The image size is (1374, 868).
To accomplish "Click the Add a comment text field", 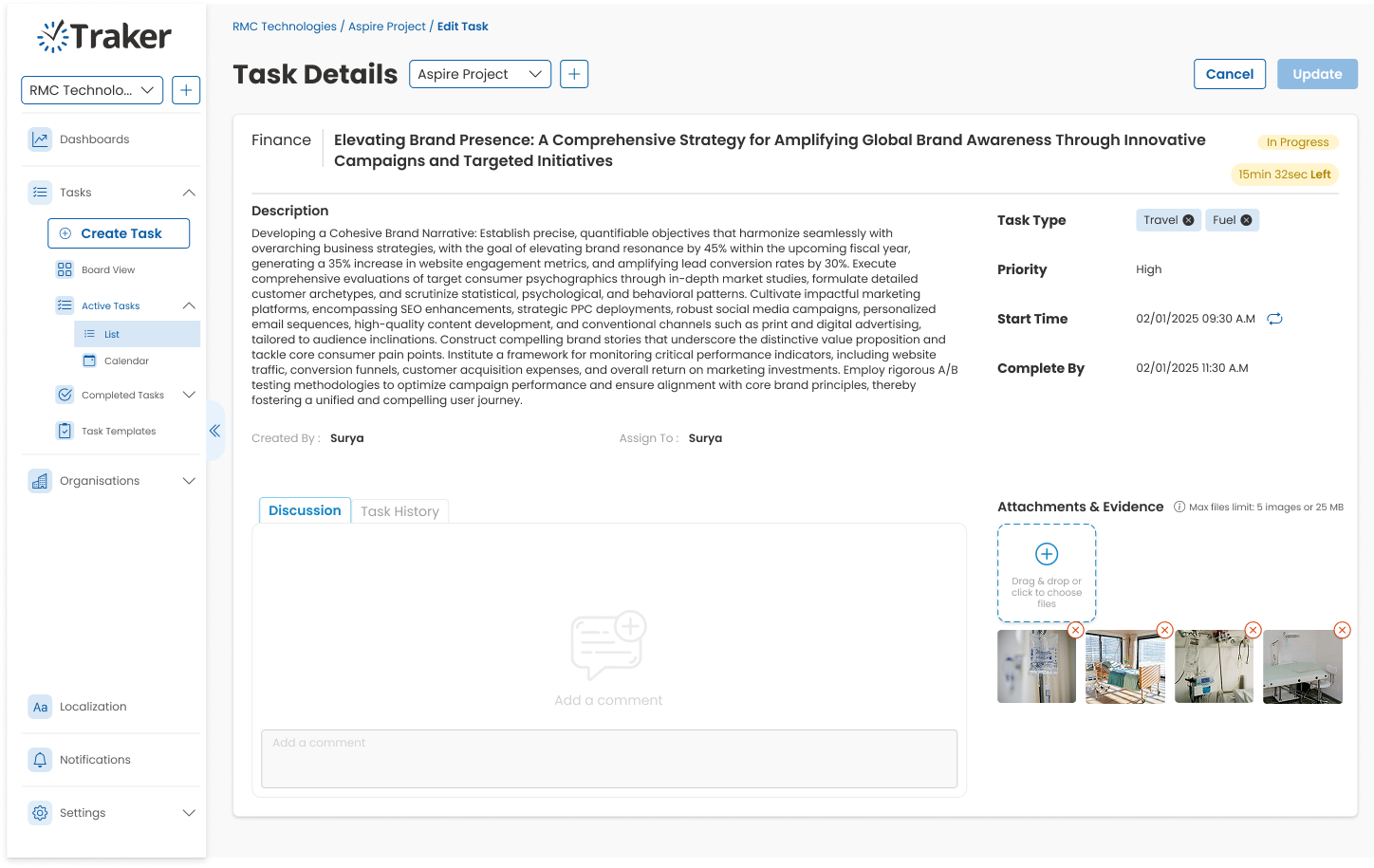I will 608,758.
